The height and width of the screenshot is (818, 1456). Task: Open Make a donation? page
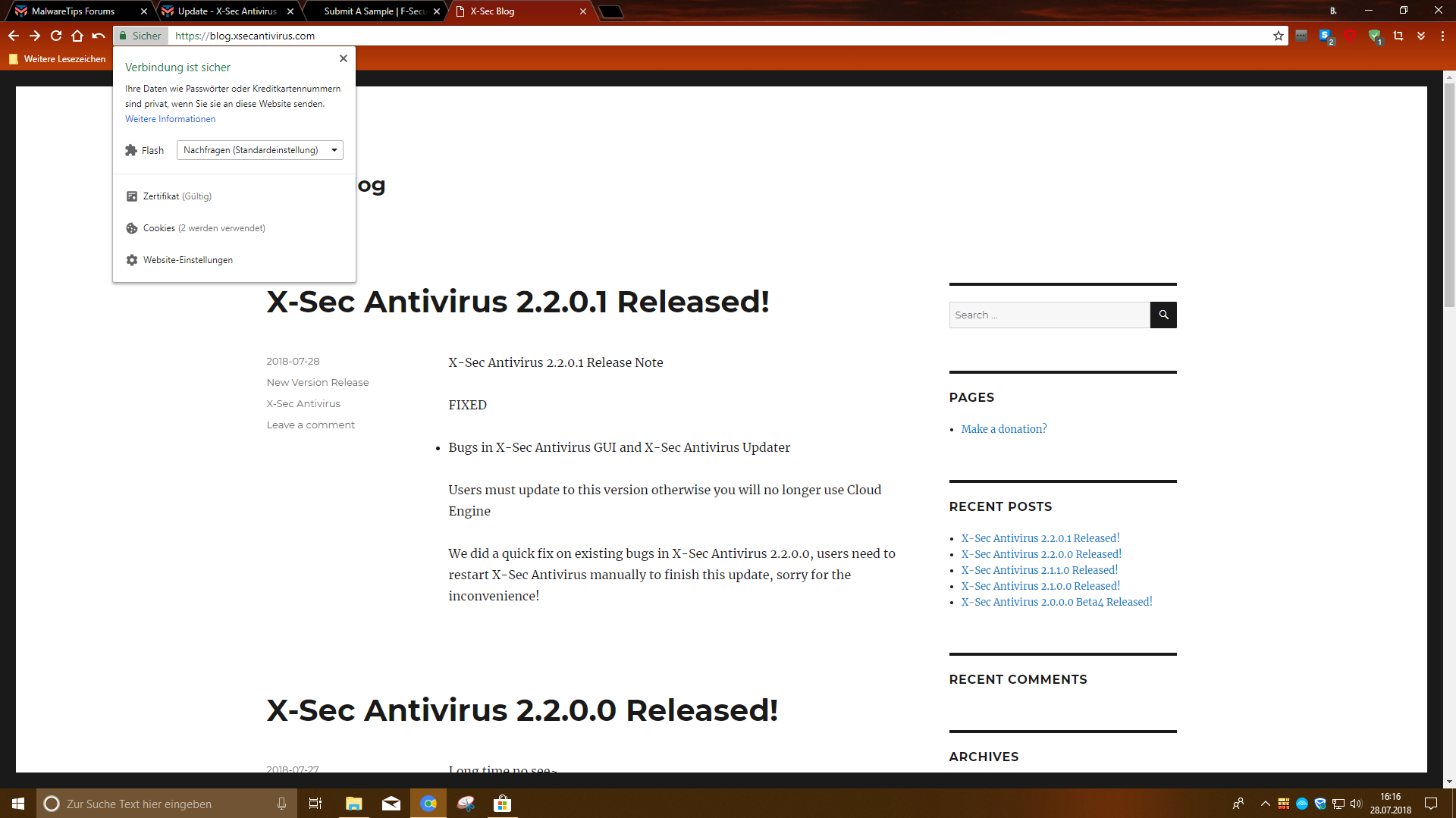(1004, 429)
